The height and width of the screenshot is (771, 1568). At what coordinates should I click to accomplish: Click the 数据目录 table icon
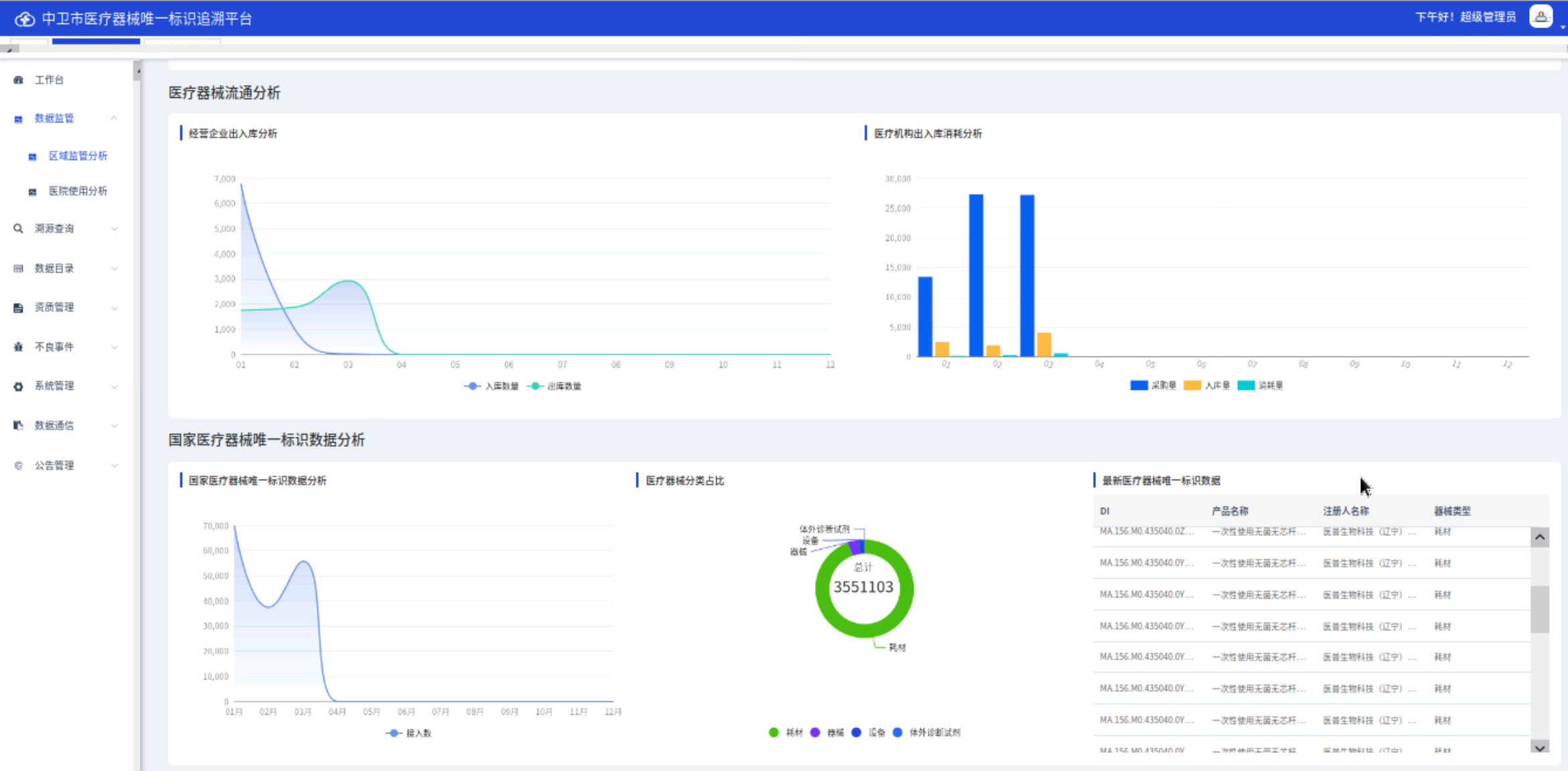pos(19,269)
